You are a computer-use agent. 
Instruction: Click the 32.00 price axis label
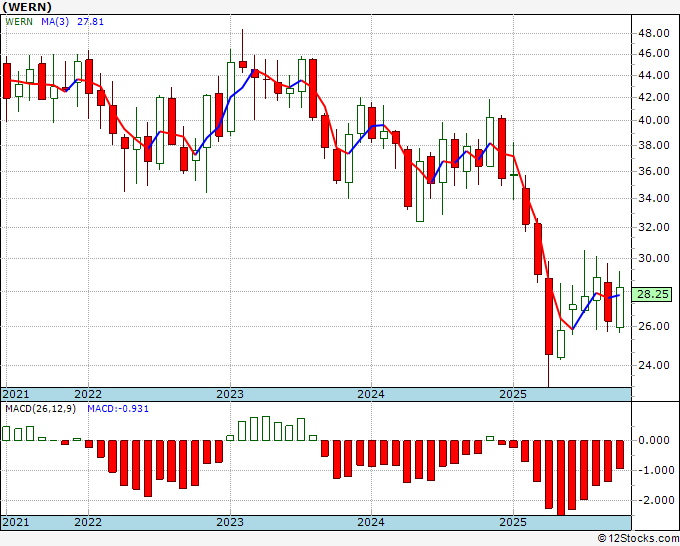click(x=653, y=227)
